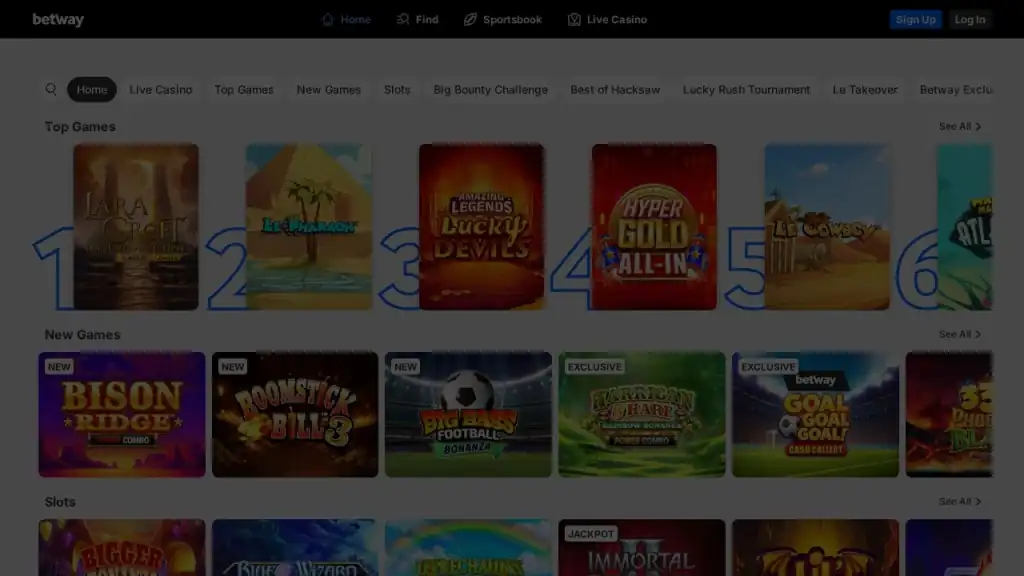Open the Immortal jackpot slot tile
This screenshot has width=1024, height=576.
click(x=642, y=547)
